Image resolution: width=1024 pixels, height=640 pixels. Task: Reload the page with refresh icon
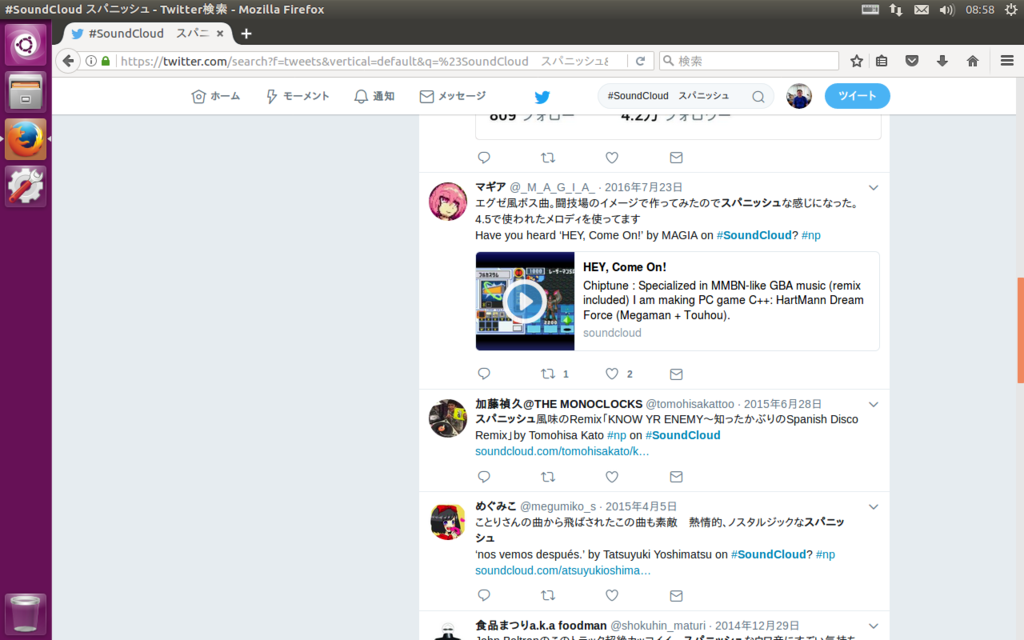[640, 61]
